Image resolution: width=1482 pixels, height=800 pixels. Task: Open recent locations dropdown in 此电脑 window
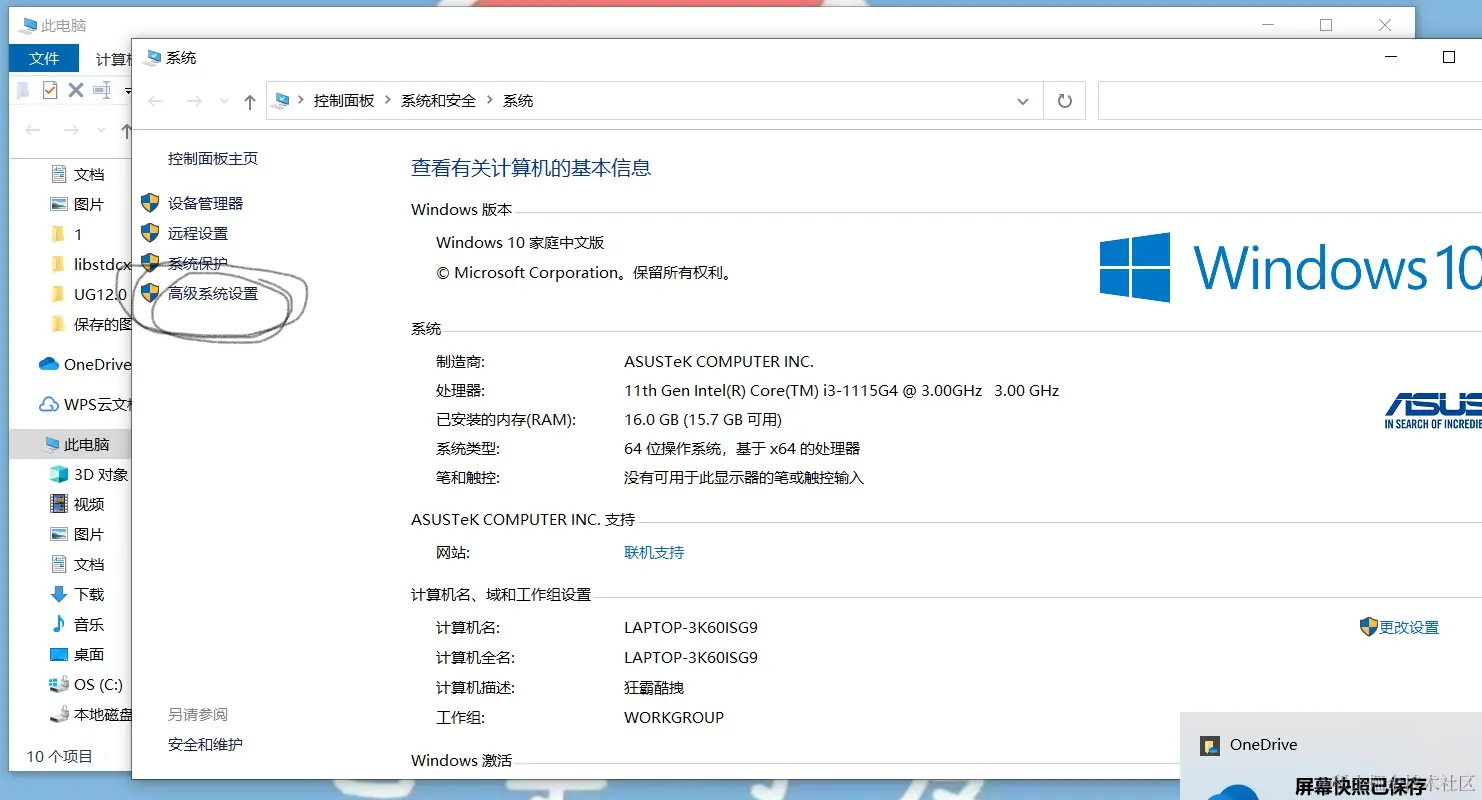101,131
